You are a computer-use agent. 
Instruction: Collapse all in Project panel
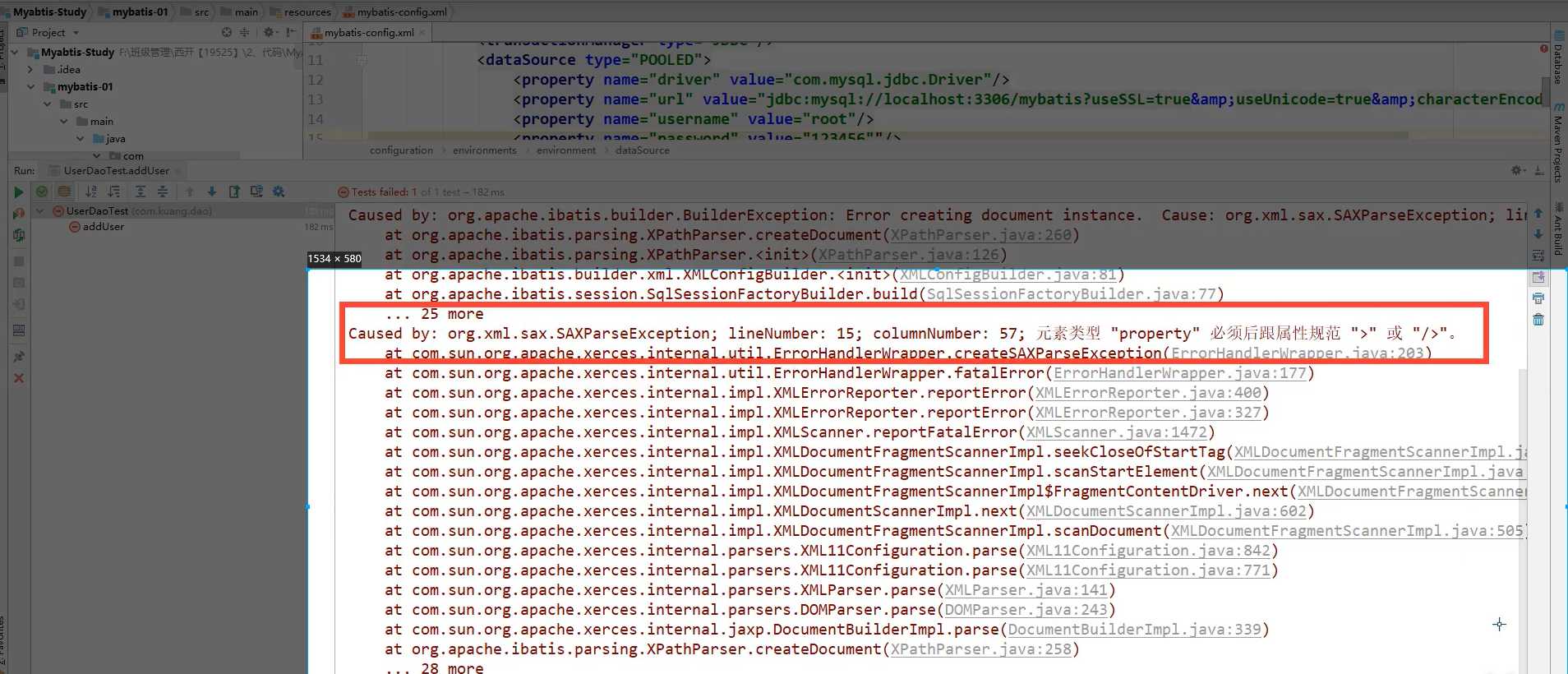(244, 32)
